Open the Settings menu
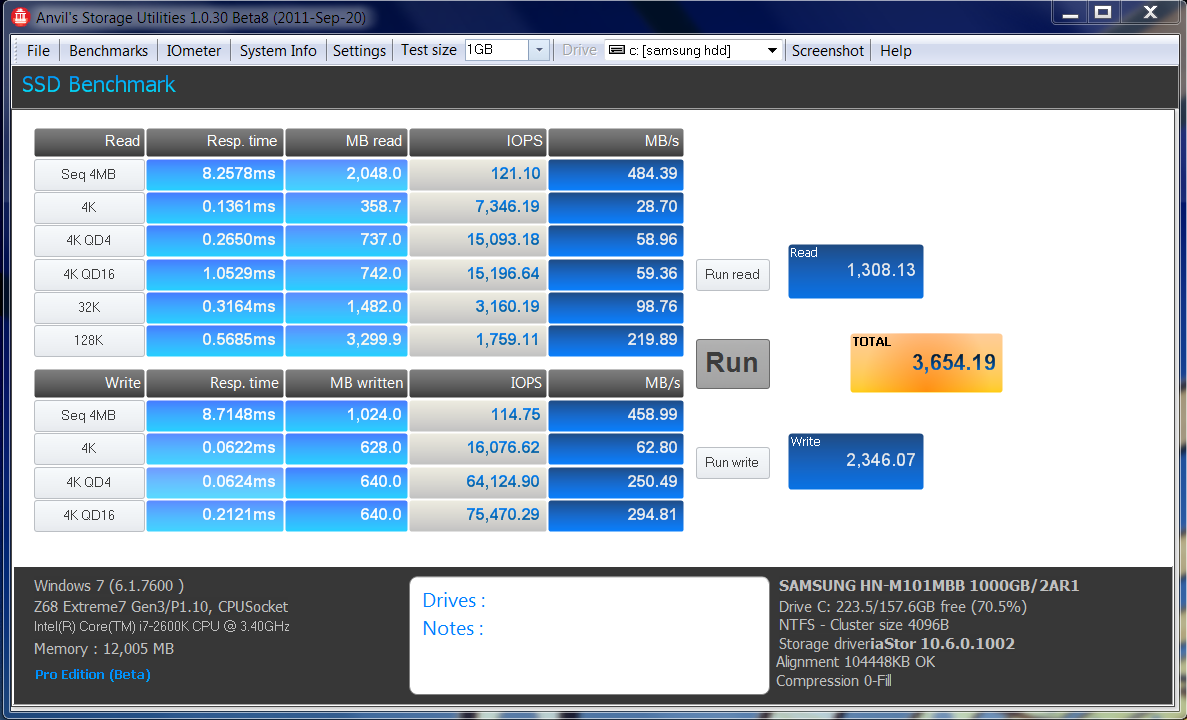 pyautogui.click(x=359, y=51)
